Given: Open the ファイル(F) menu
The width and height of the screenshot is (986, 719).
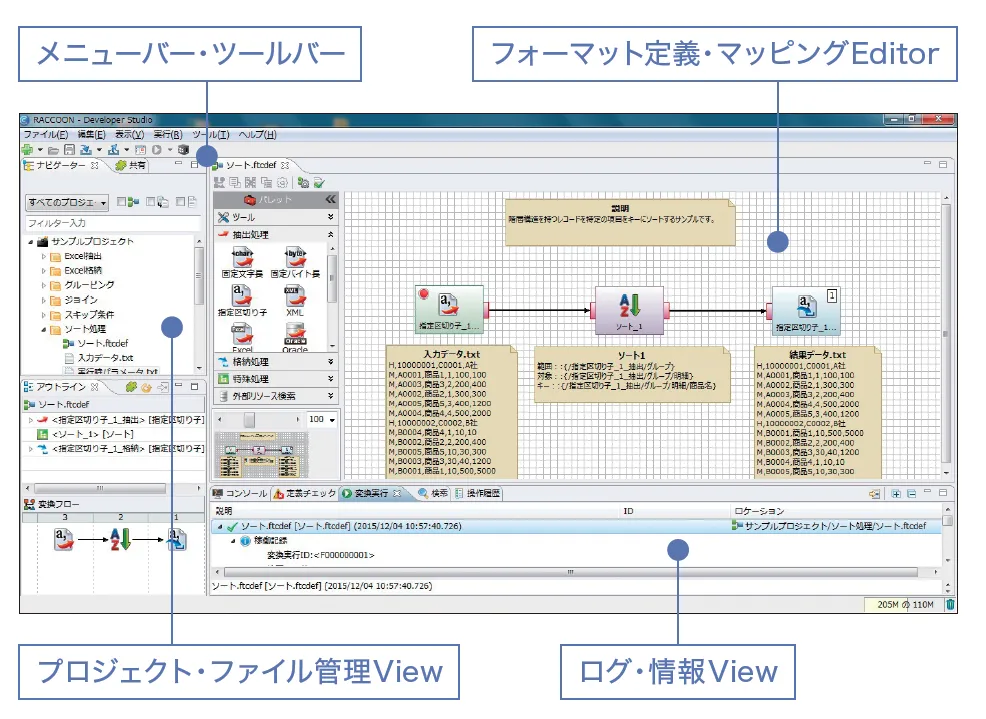Looking at the screenshot, I should click(45, 135).
